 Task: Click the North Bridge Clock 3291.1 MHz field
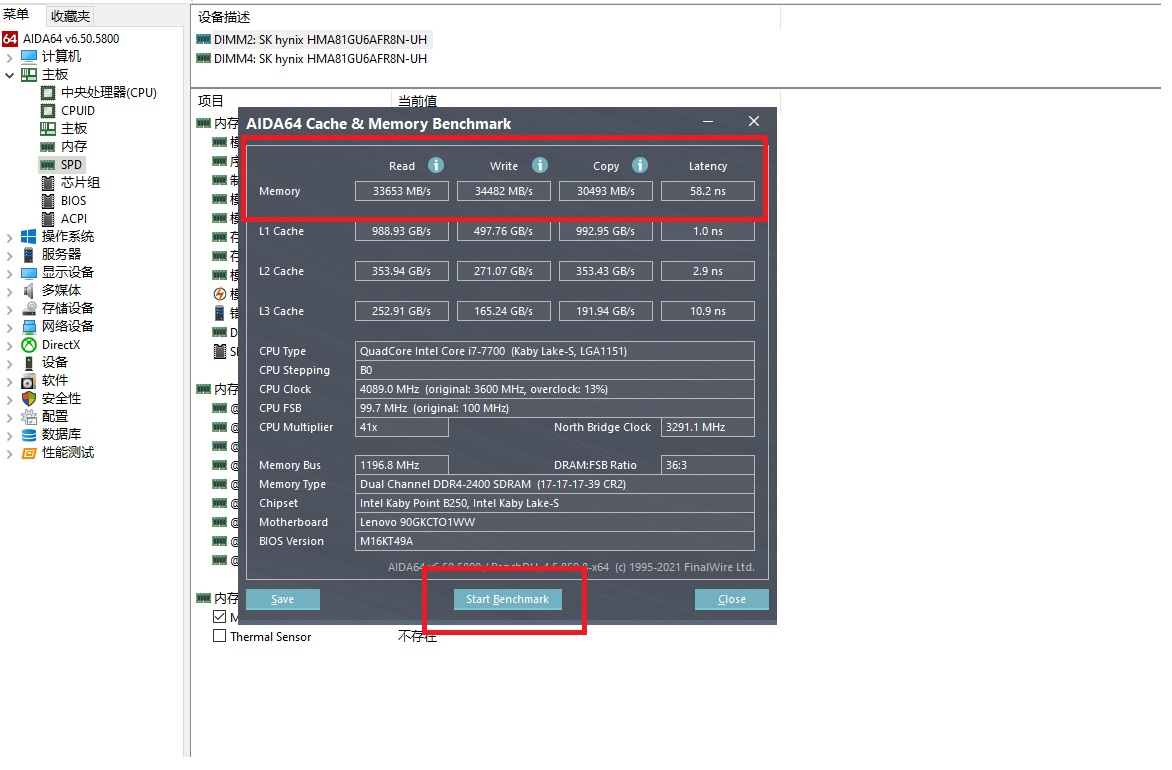point(708,427)
